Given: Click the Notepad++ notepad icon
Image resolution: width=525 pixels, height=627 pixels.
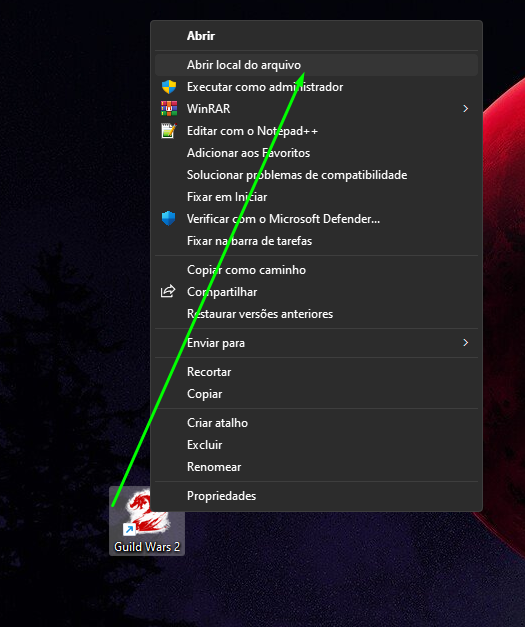Looking at the screenshot, I should click(x=169, y=131).
